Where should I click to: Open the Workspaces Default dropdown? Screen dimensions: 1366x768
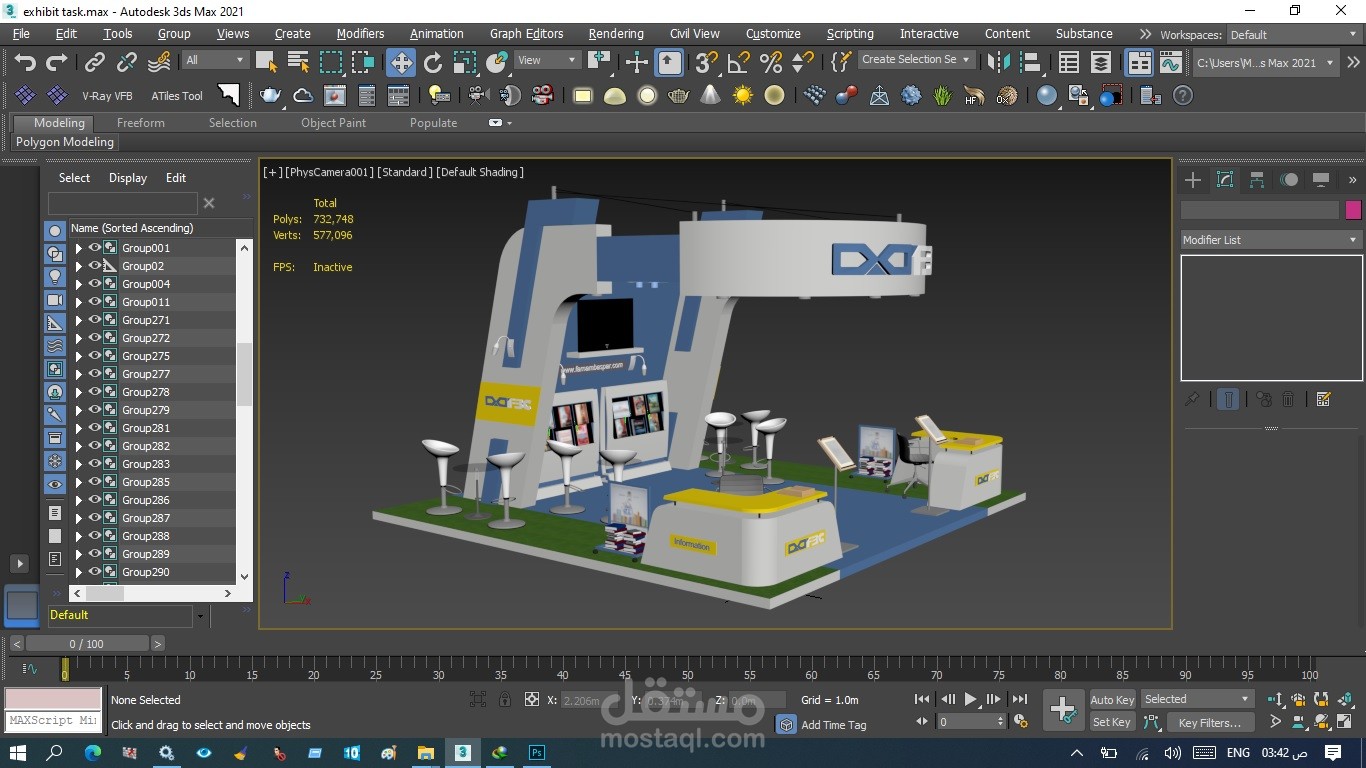(x=1293, y=35)
